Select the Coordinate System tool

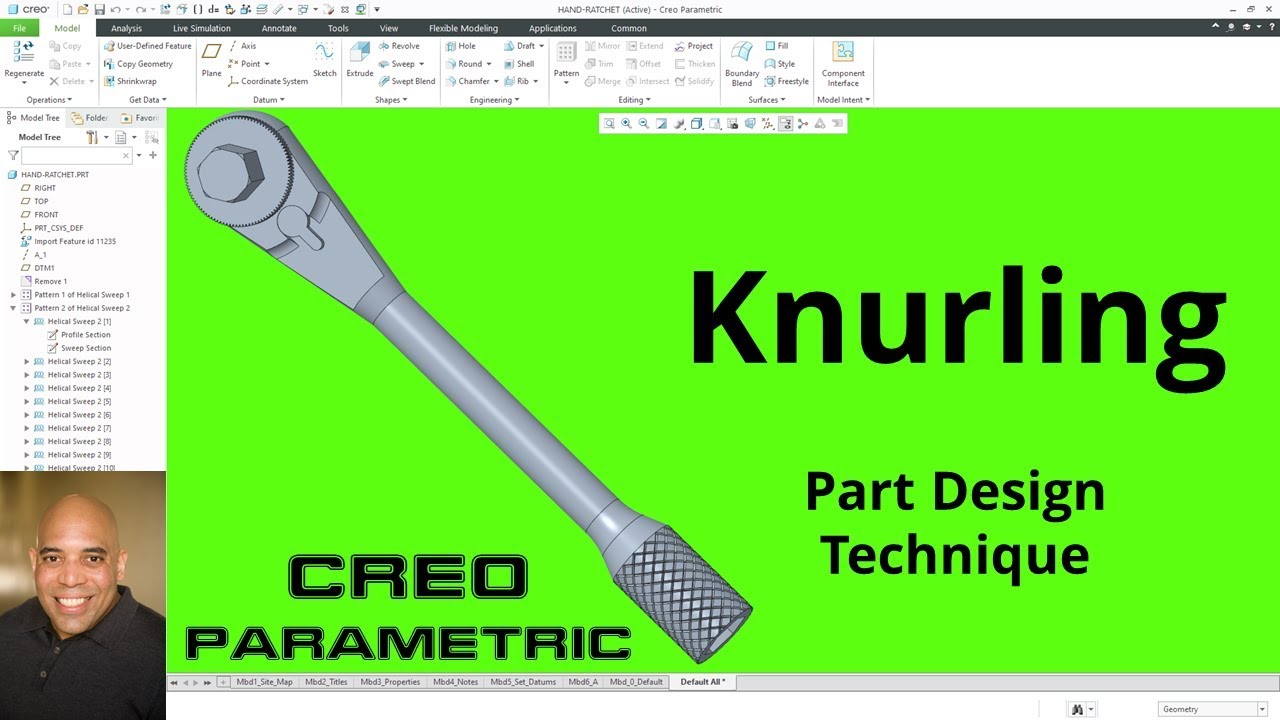pyautogui.click(x=268, y=81)
